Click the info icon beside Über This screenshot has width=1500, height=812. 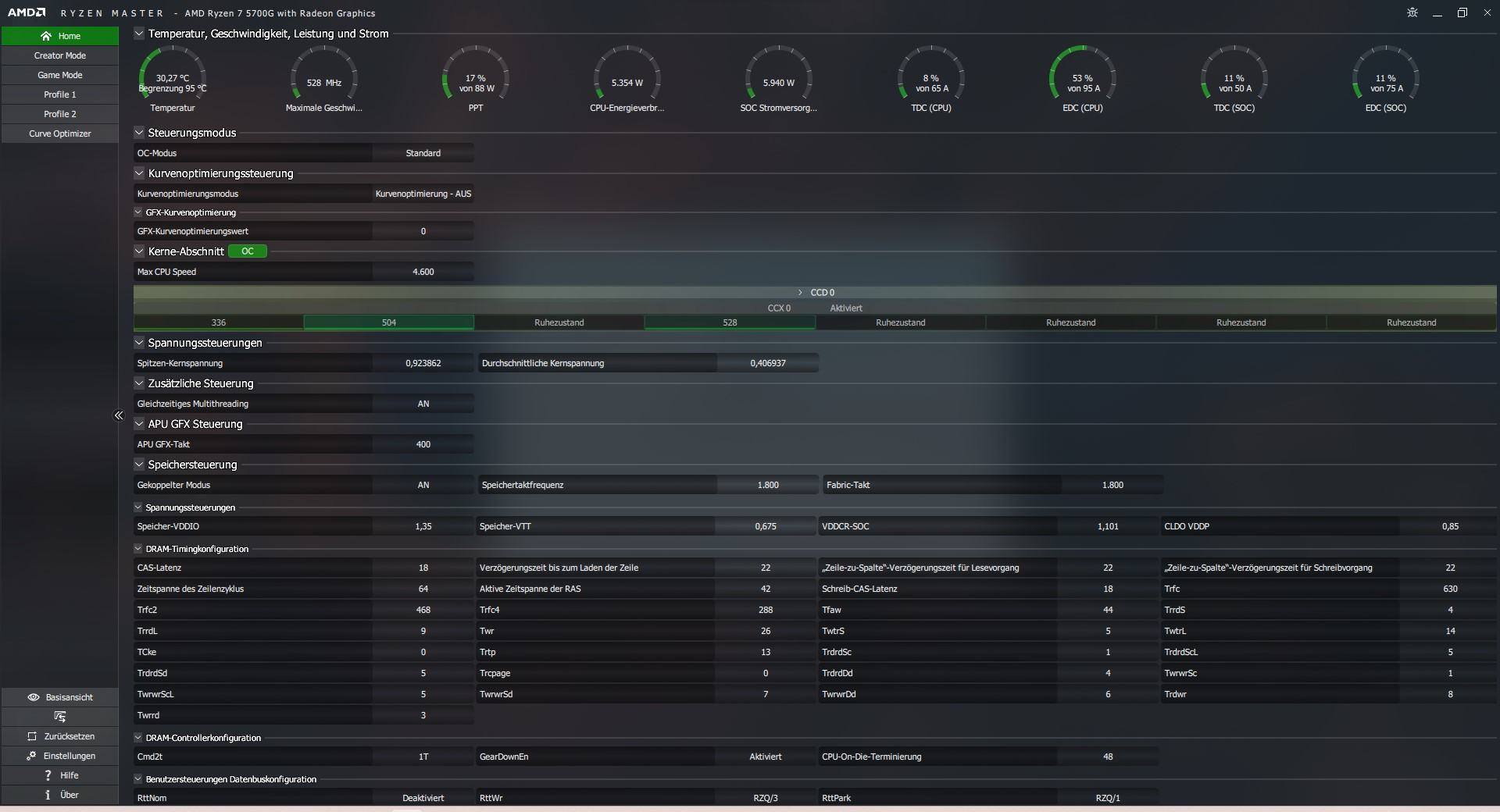pos(48,795)
